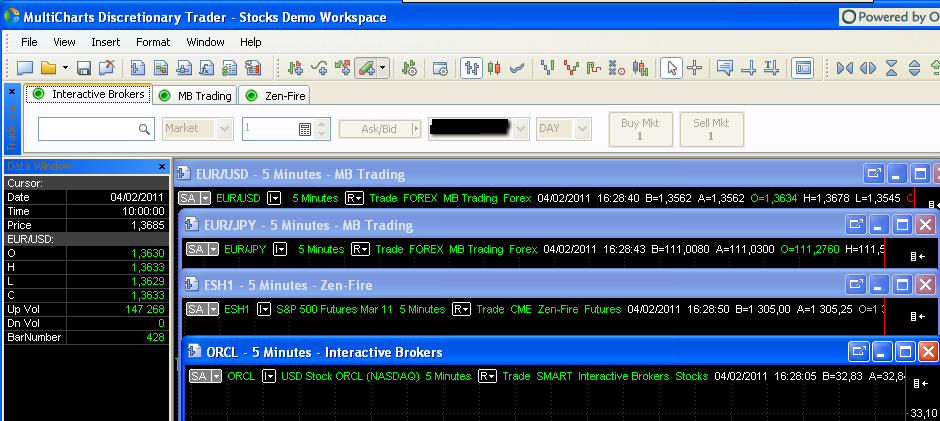Open the Format menu
This screenshot has width=940, height=421.
(153, 42)
